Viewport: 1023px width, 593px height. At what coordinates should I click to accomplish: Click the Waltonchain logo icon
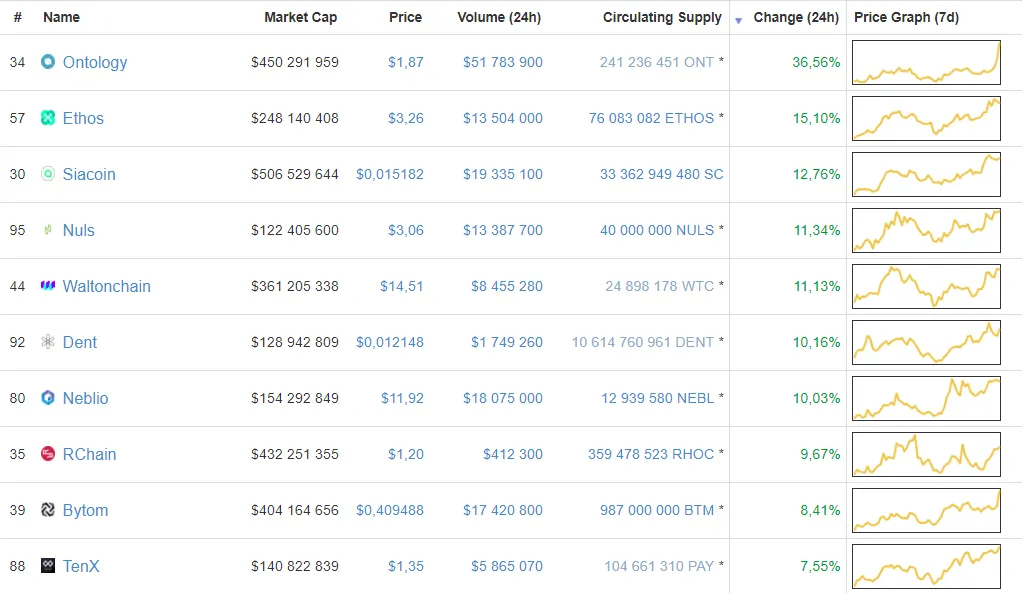click(48, 286)
